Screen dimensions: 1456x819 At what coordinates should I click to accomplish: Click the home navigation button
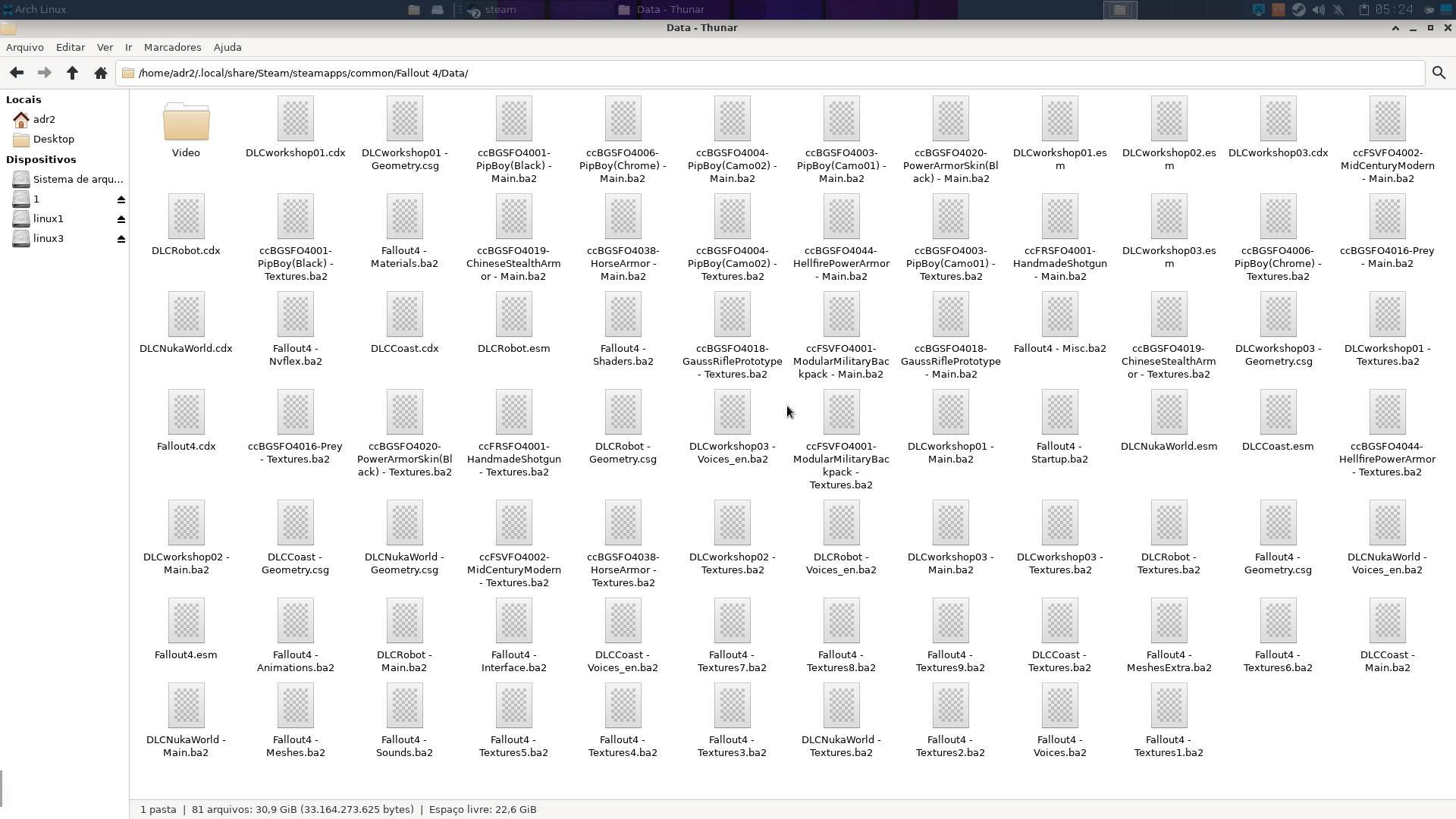pos(100,73)
